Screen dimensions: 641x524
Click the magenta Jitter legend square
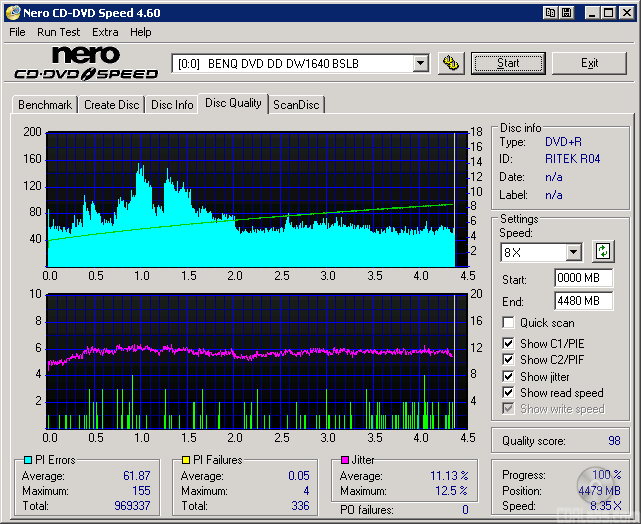[x=344, y=460]
